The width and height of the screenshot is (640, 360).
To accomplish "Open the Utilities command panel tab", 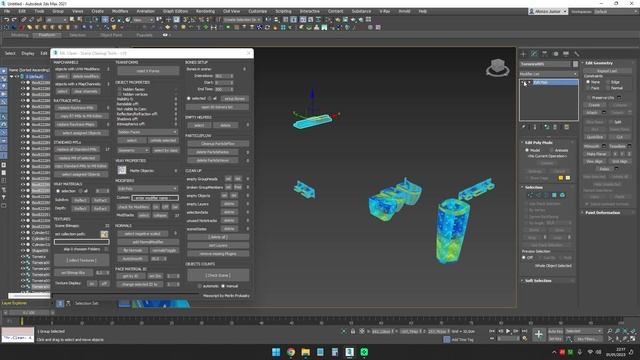I will 576,54.
